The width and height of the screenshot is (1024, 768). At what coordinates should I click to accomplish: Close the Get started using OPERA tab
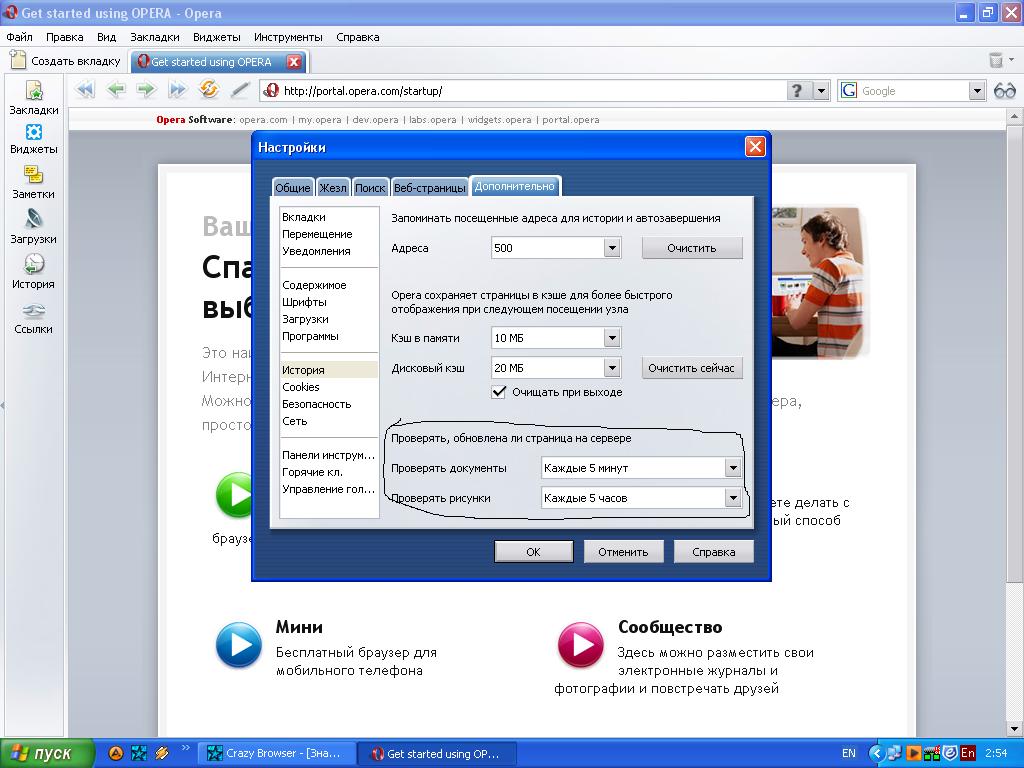(x=294, y=62)
